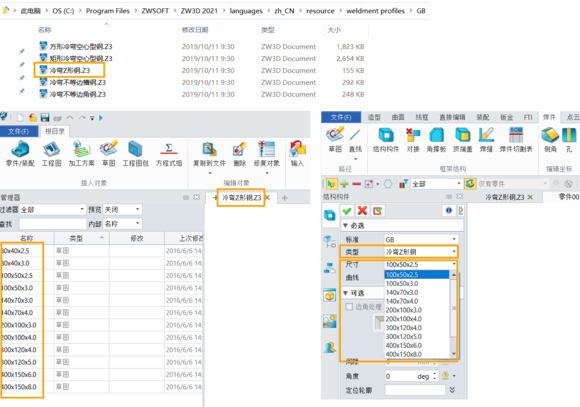Switch to the 造型 ribbon tab
Screen dimensions: 580x407
[x=374, y=117]
